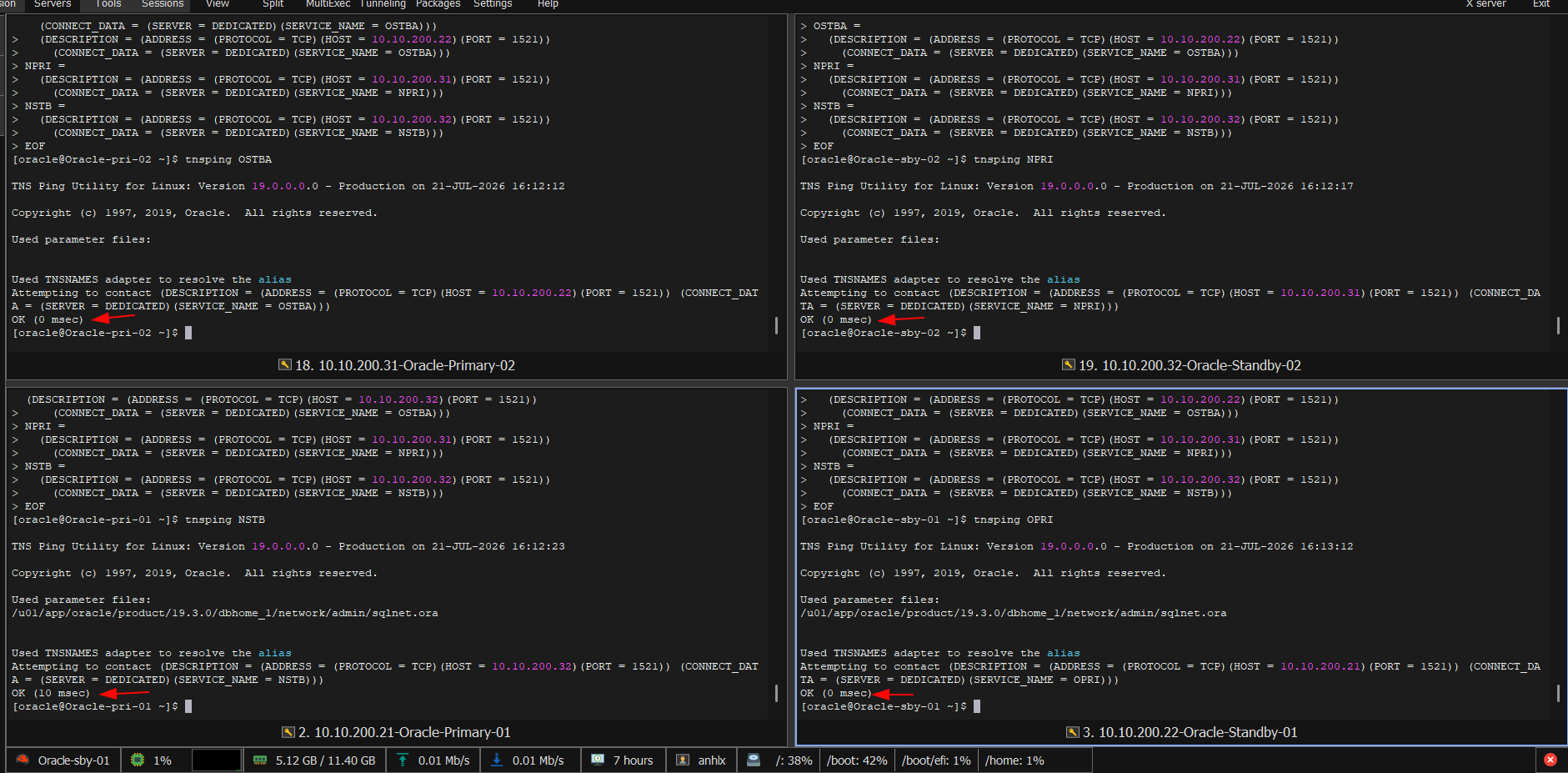Click the 'tnsping NSTB' command text
Screen dimensions: 1568x773
point(225,520)
